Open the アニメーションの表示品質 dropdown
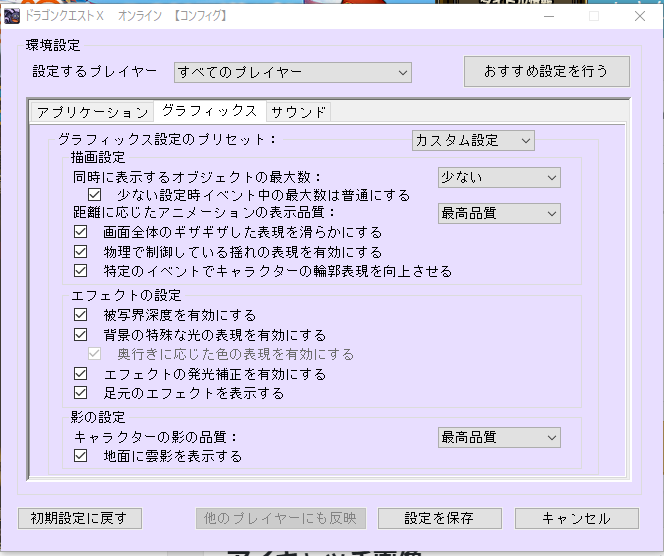This screenshot has width=664, height=556. pyautogui.click(x=499, y=212)
